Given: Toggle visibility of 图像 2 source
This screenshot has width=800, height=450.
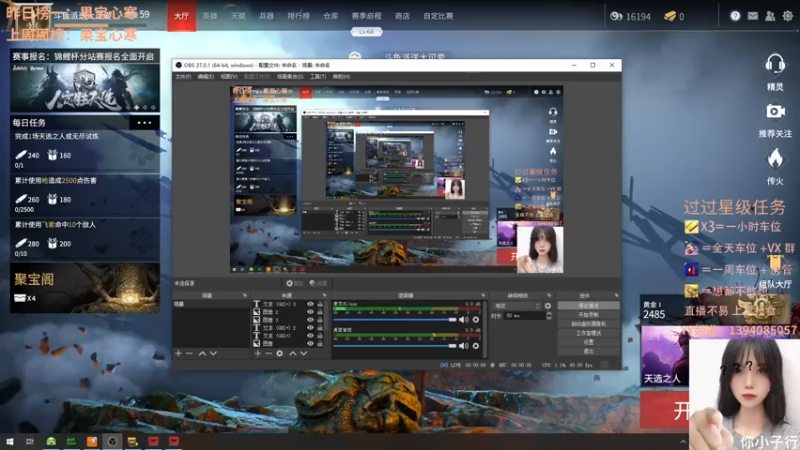Looking at the screenshot, I should coord(310,312).
